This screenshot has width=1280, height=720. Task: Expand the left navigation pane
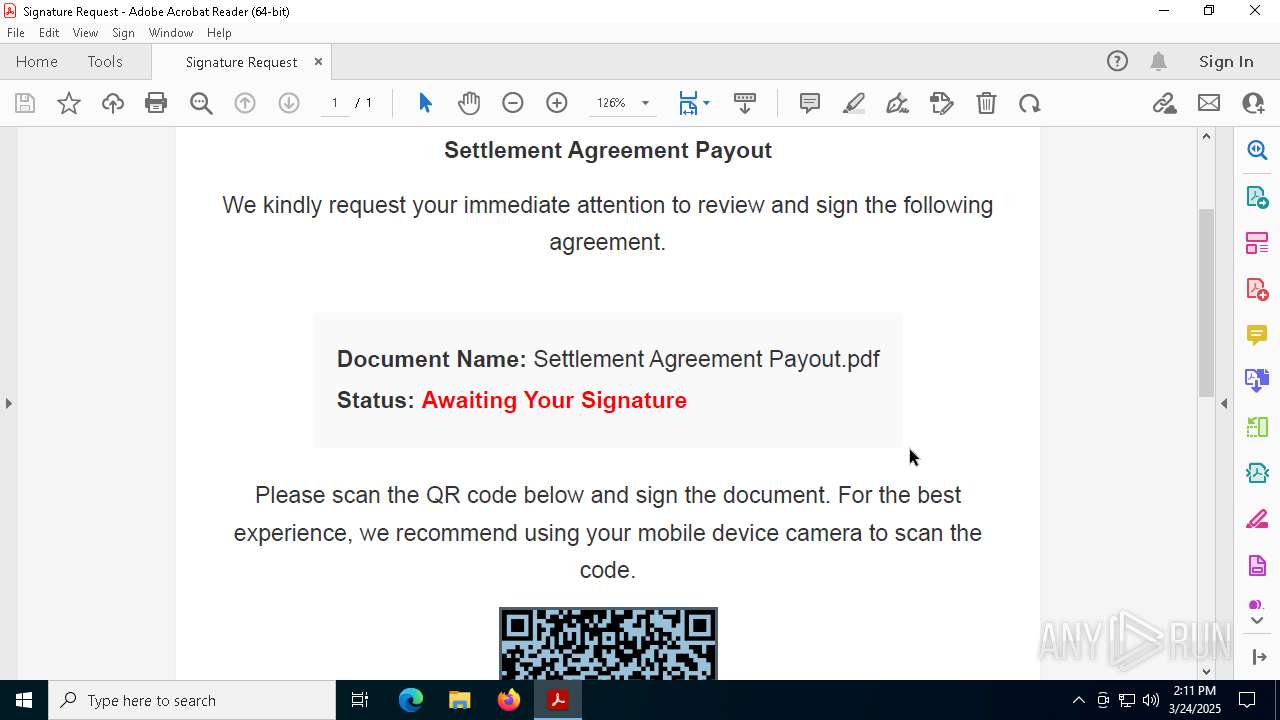[8, 403]
